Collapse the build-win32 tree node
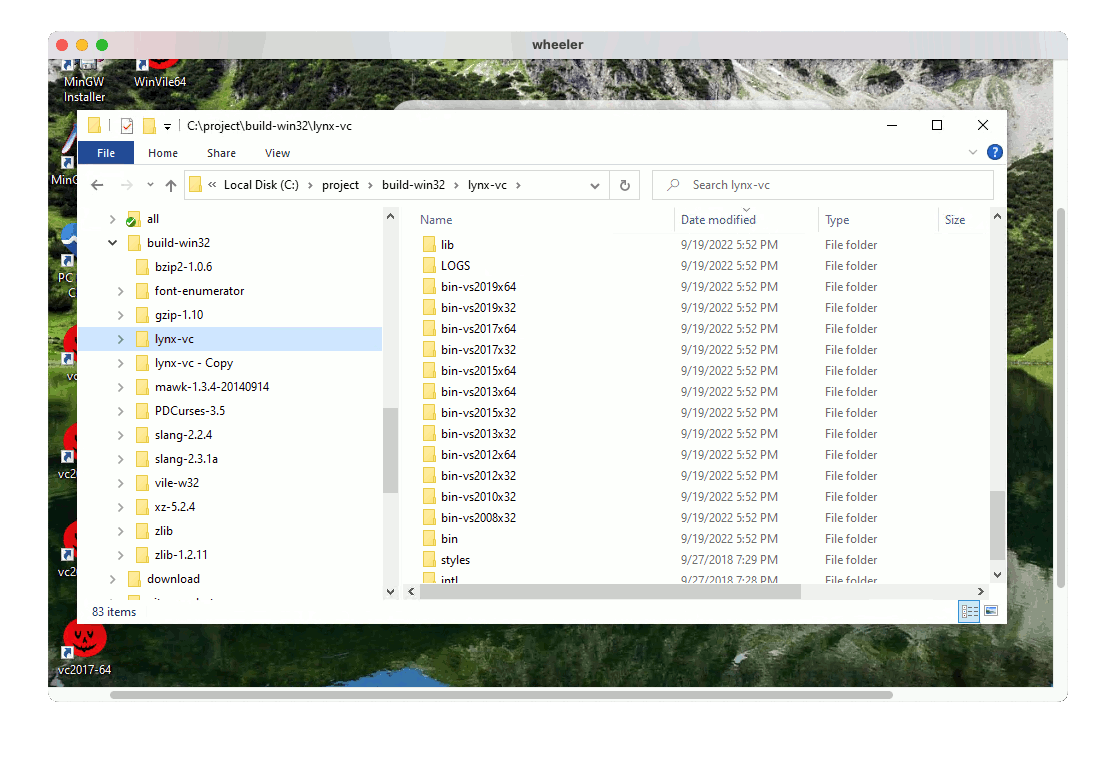The height and width of the screenshot is (769, 1116). (112, 243)
